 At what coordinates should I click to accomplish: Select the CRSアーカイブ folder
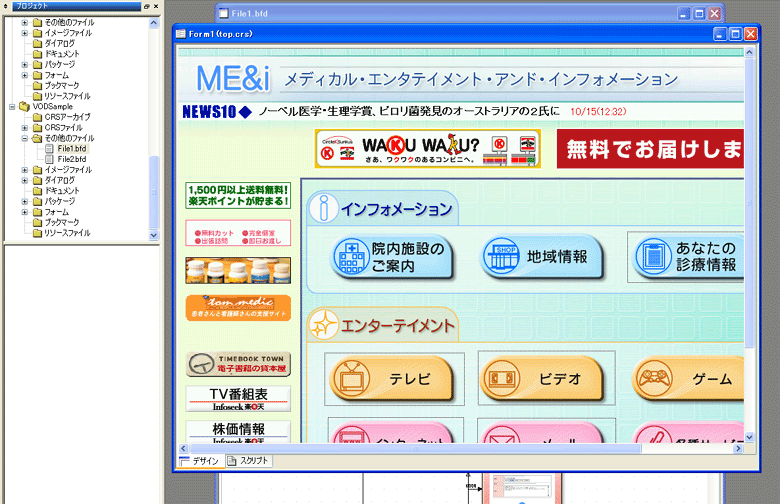pos(67,117)
